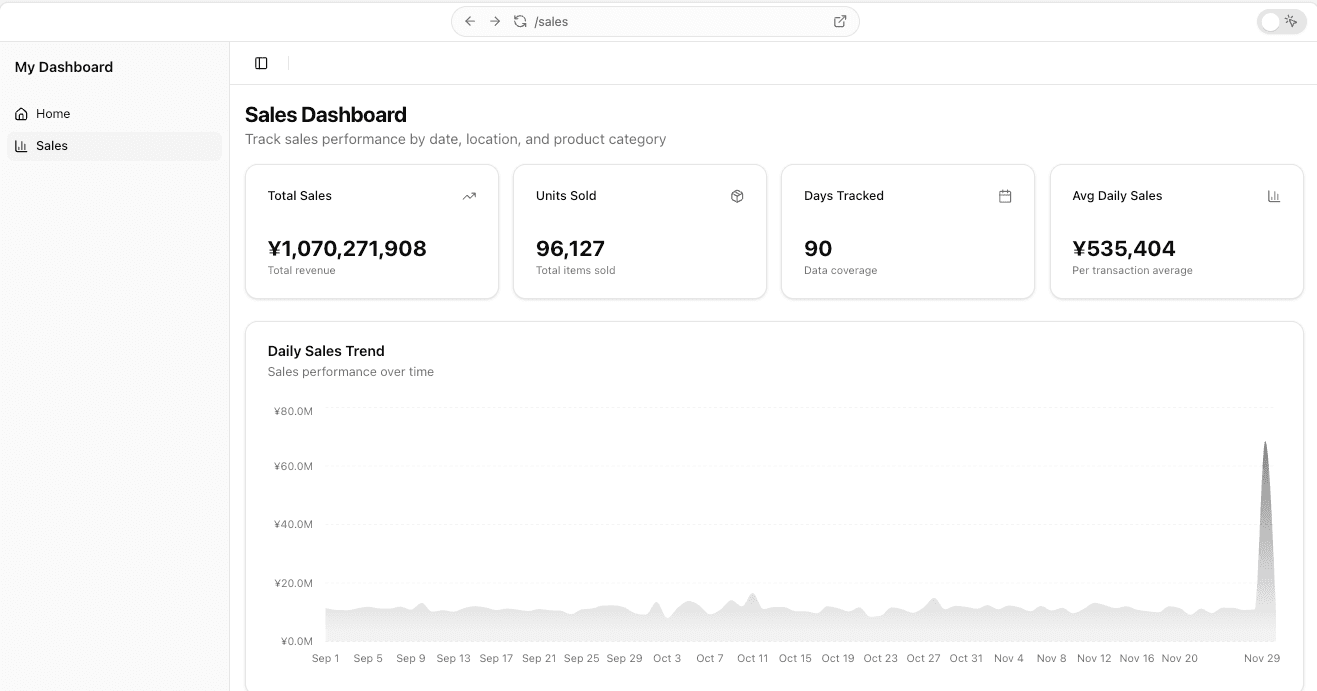This screenshot has height=691, width=1317.
Task: Navigate to Home from the sidebar menu
Action: click(53, 113)
